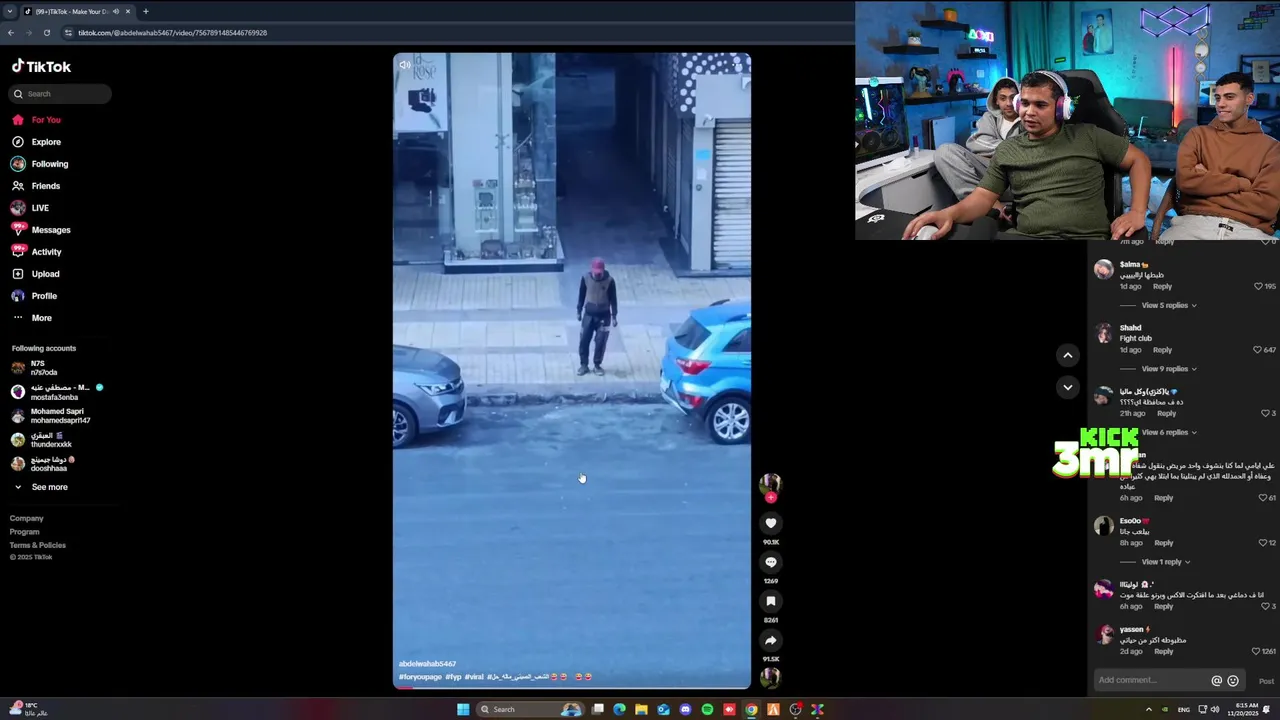Expand View 6 replies thread

[x=1169, y=432]
